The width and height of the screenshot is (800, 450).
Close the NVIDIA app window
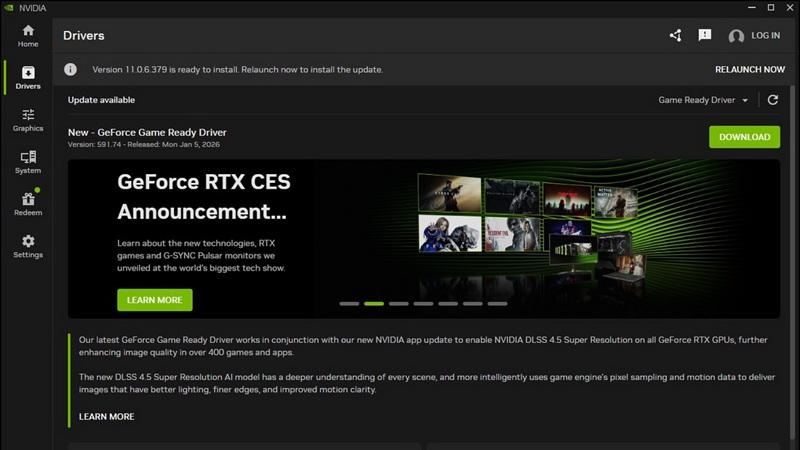790,8
